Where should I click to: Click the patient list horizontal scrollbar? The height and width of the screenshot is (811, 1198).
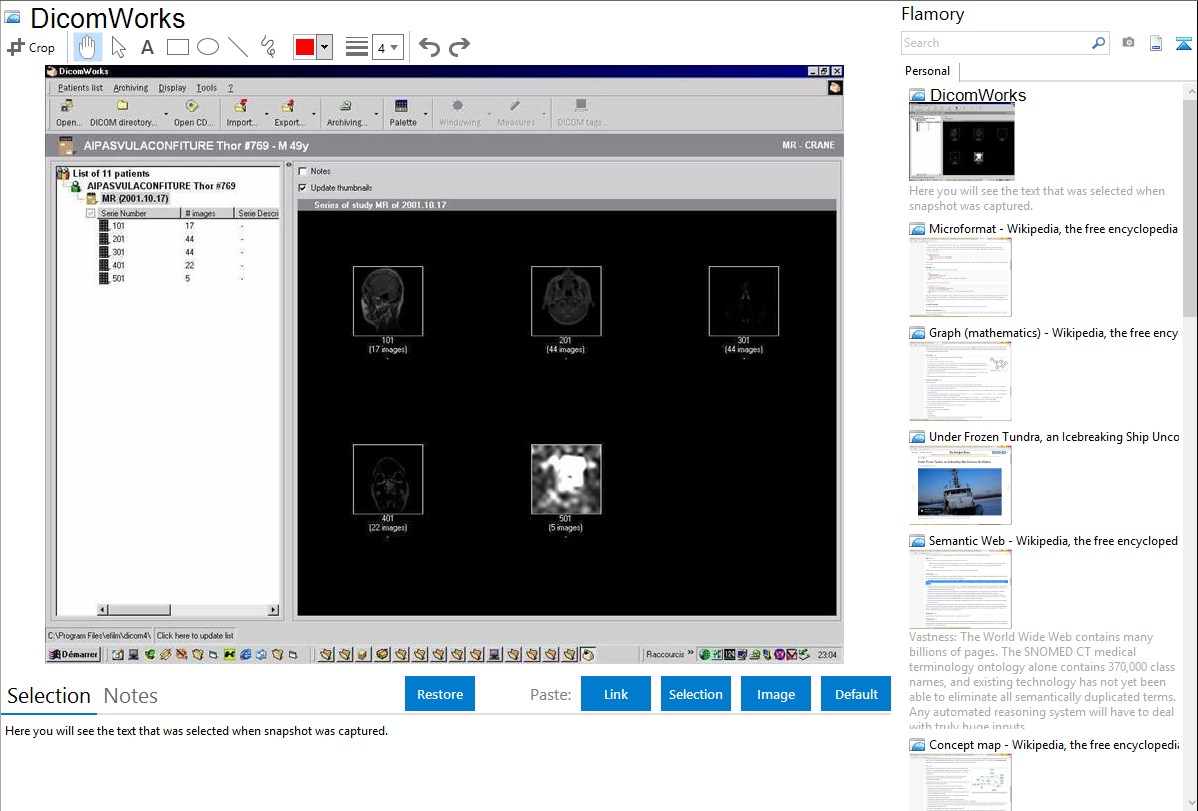[188, 610]
